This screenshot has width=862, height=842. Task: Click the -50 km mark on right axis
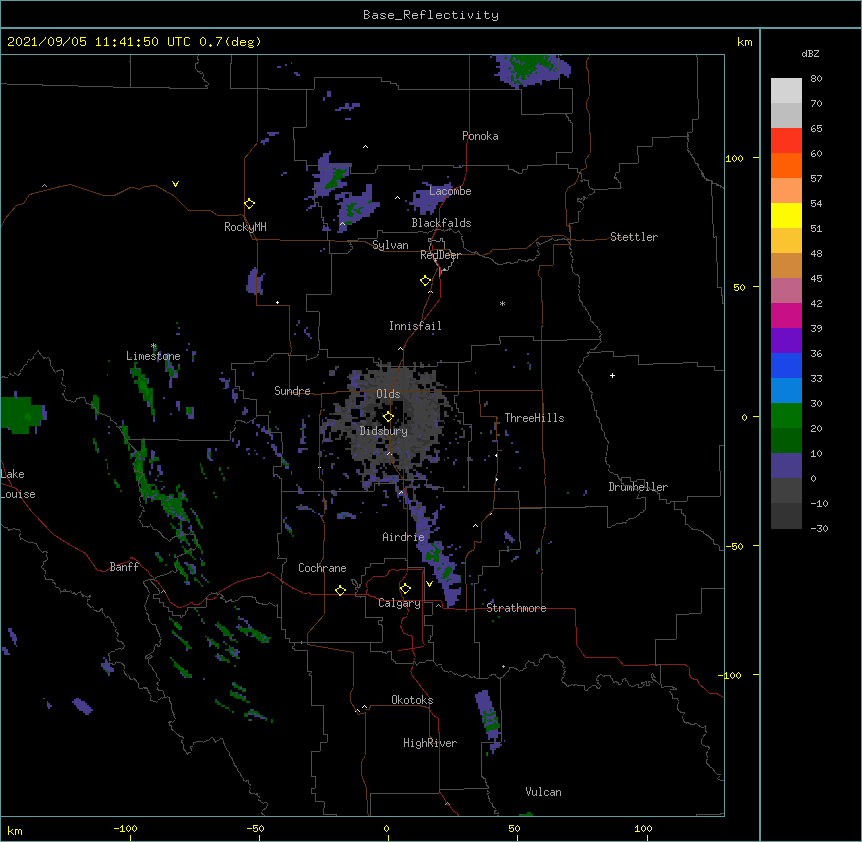[x=734, y=546]
